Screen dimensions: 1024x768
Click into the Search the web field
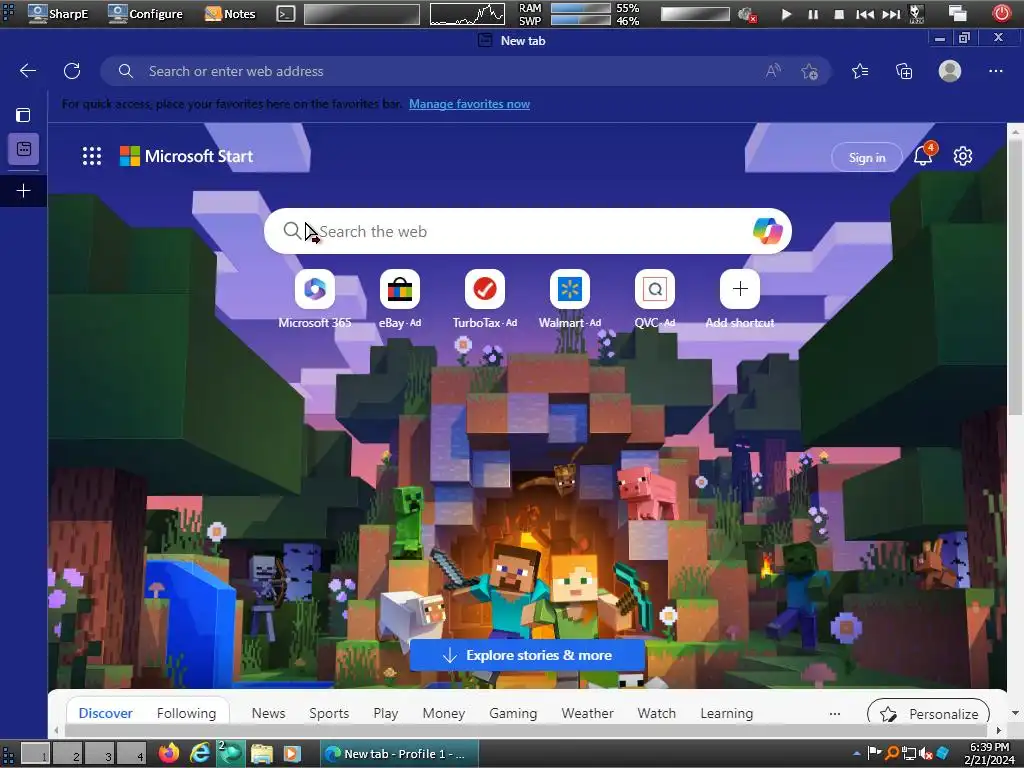click(x=528, y=231)
